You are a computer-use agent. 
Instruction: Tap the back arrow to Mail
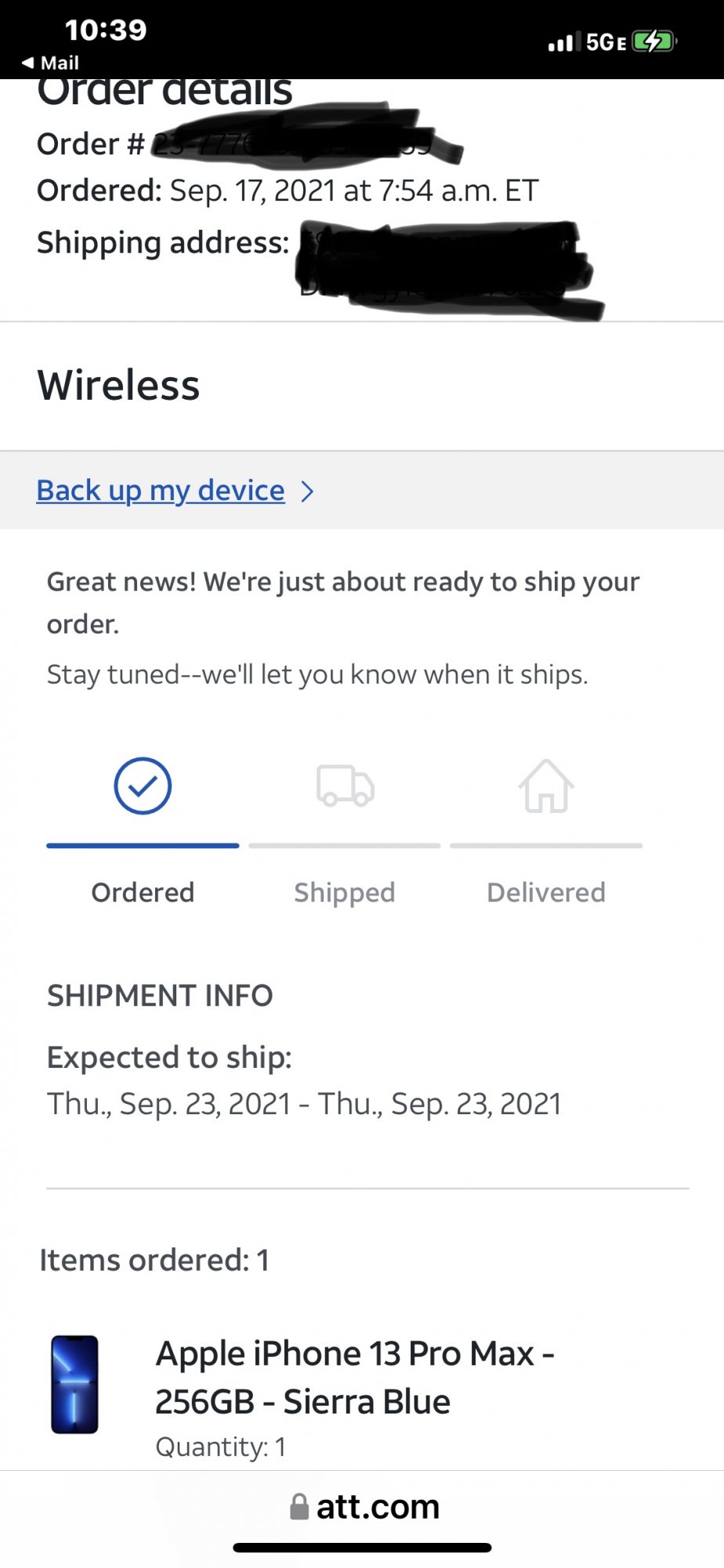[28, 63]
